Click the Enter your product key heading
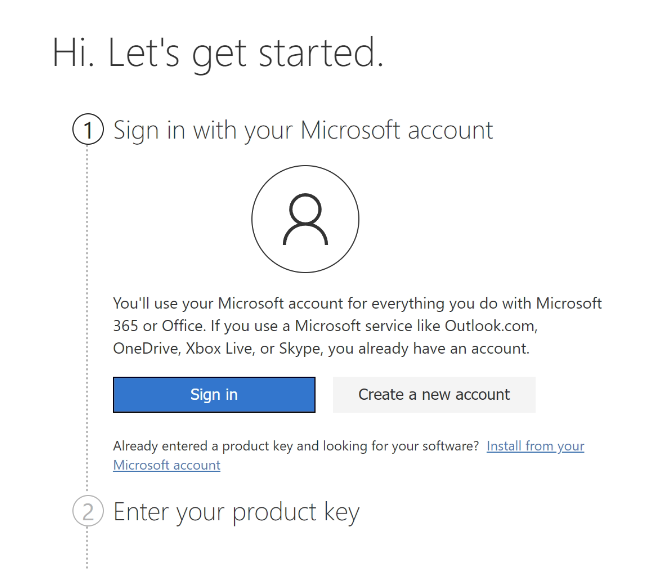 point(236,512)
